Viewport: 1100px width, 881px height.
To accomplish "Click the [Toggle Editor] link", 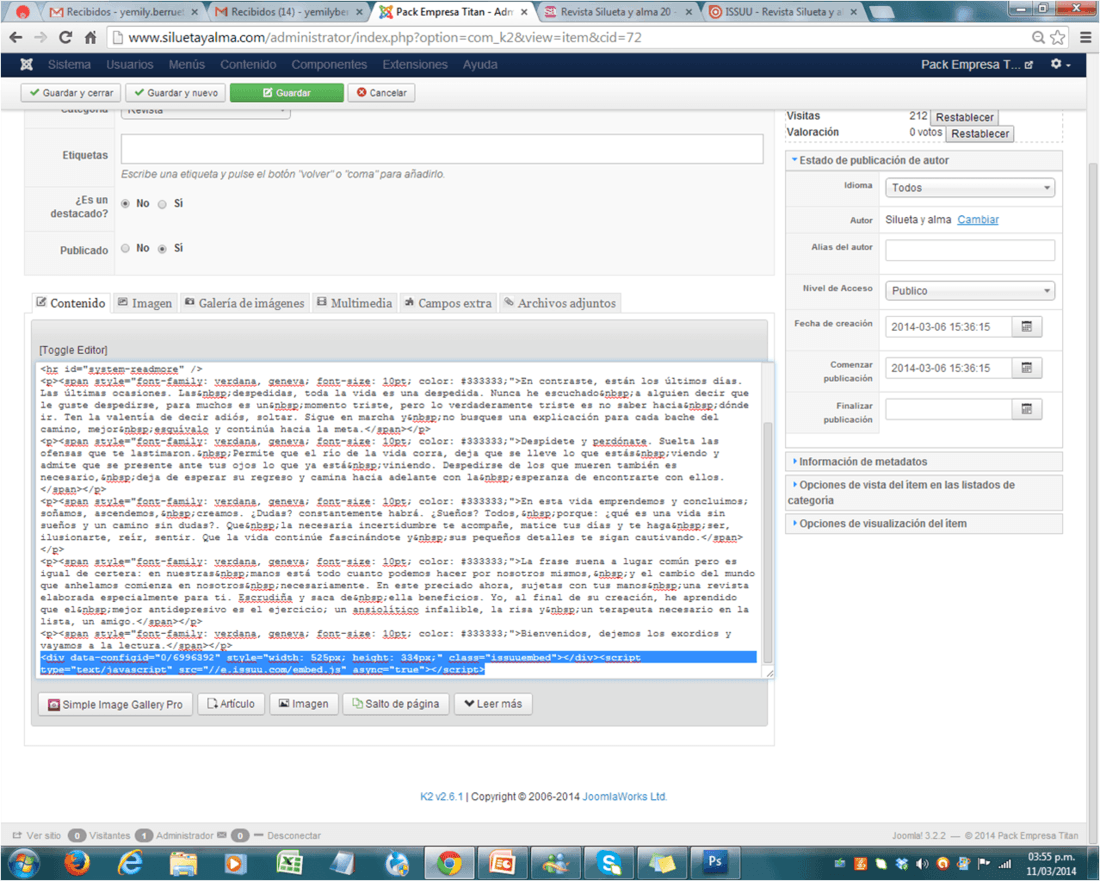I will [x=74, y=350].
